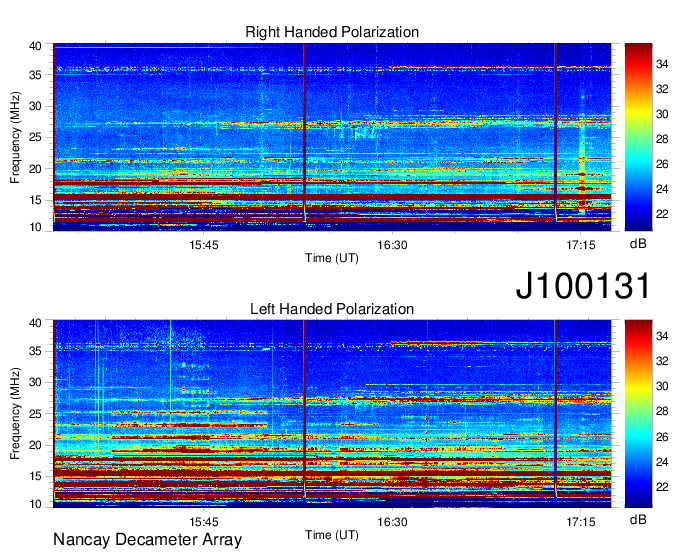Click the 28 dB label on the upper color bar

click(662, 139)
